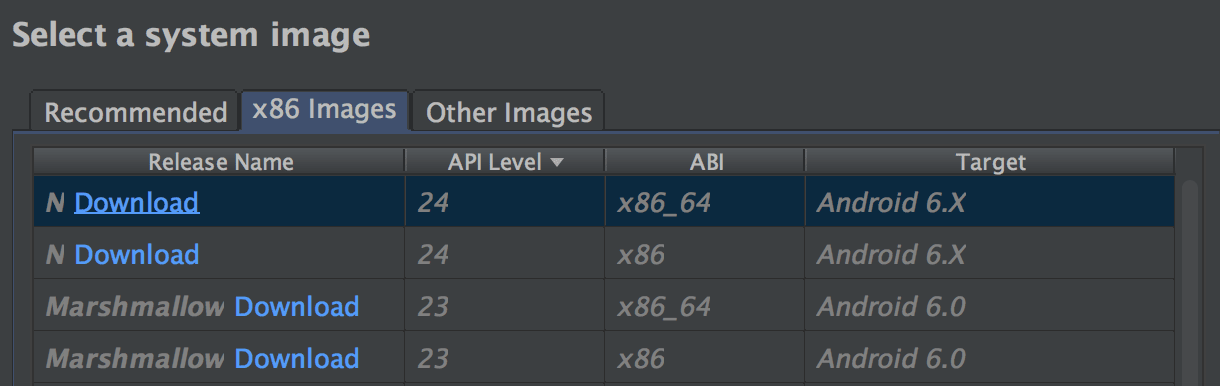This screenshot has width=1220, height=386.
Task: Sort by Target column header
Action: coord(990,161)
